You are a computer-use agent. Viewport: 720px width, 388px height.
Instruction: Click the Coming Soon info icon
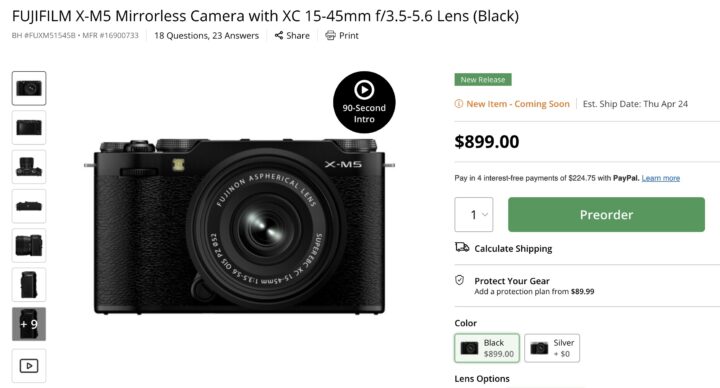click(x=458, y=104)
